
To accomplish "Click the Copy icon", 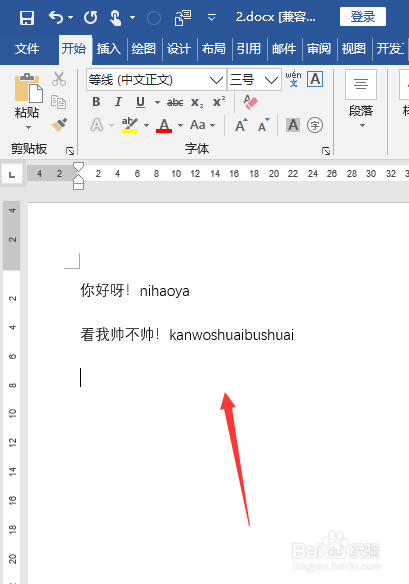I will click(59, 102).
